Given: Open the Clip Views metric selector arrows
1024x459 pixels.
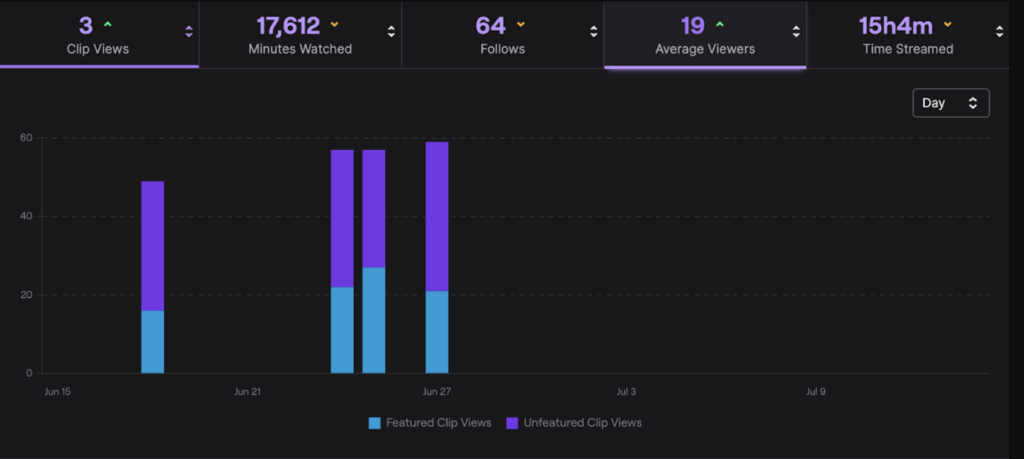Looking at the screenshot, I should [x=189, y=32].
